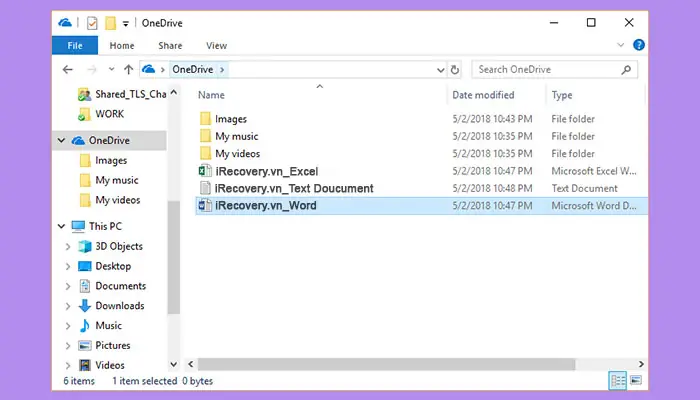The width and height of the screenshot is (700, 400).
Task: Click the Music note icon
Action: click(84, 325)
